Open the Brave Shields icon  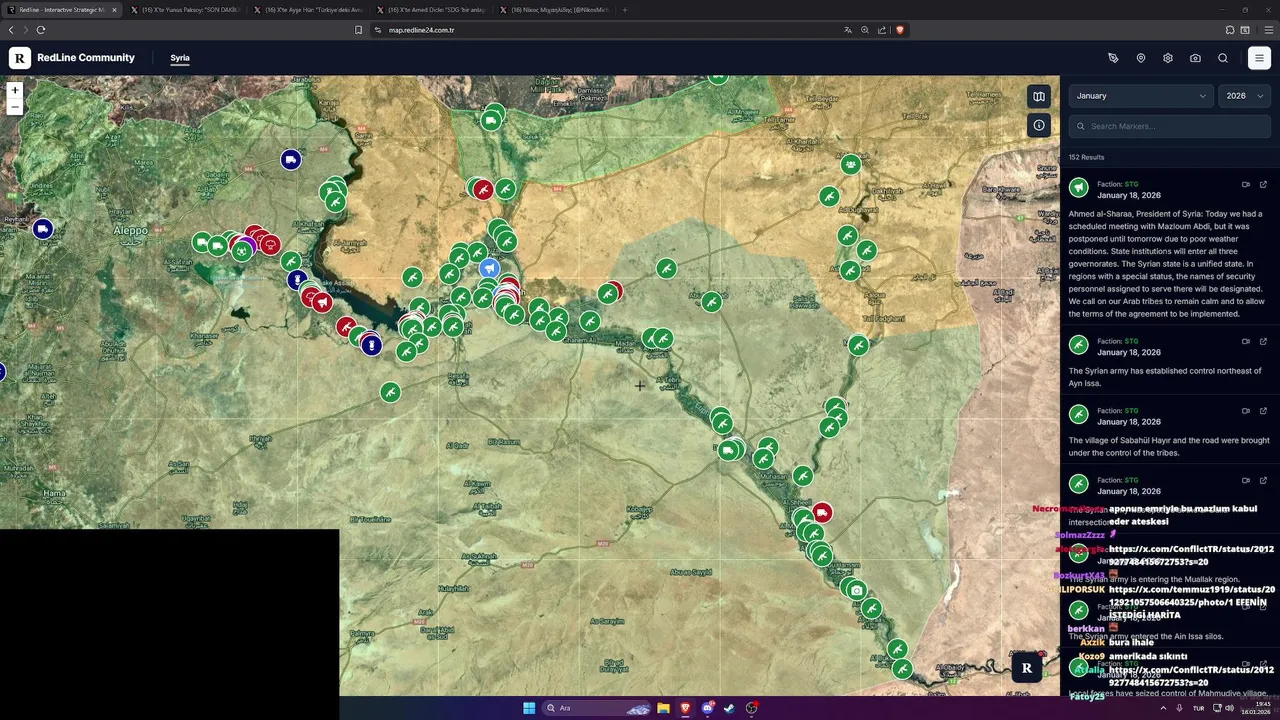899,30
